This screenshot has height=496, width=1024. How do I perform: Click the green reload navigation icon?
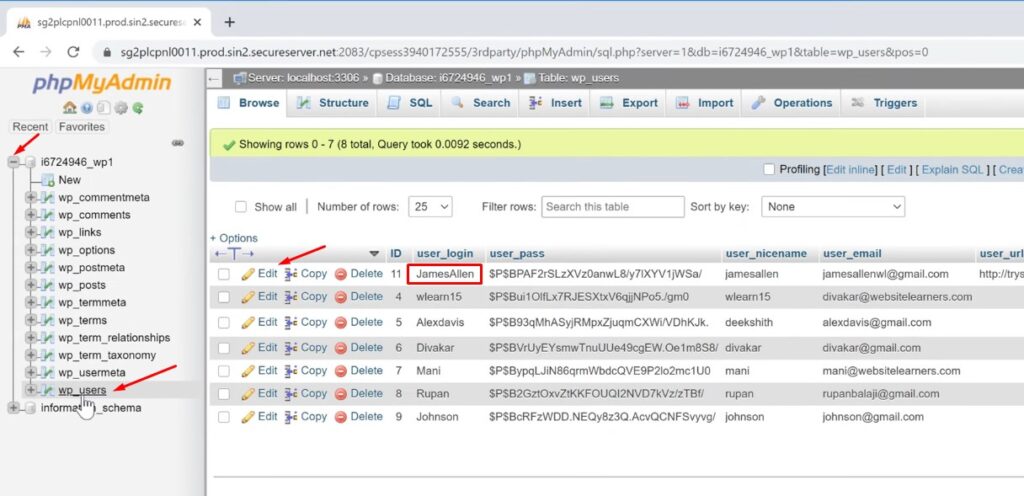137,108
